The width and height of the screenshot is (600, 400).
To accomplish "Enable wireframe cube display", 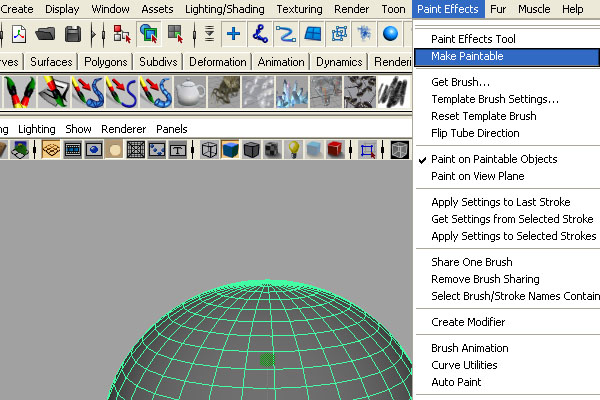I will (209, 150).
